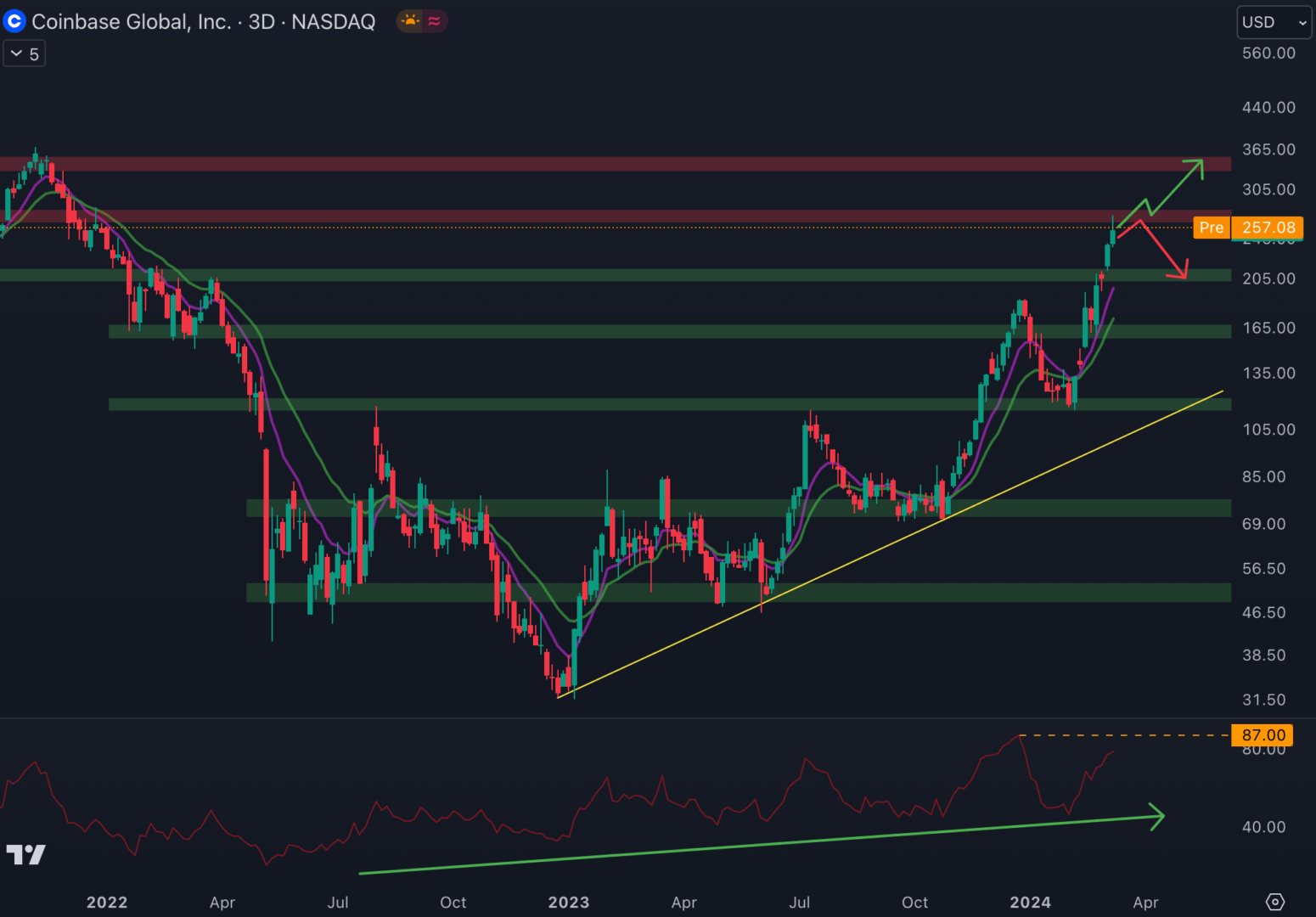Select the green support zone near 205.00
Viewport: 1316px width, 917px height.
594,275
